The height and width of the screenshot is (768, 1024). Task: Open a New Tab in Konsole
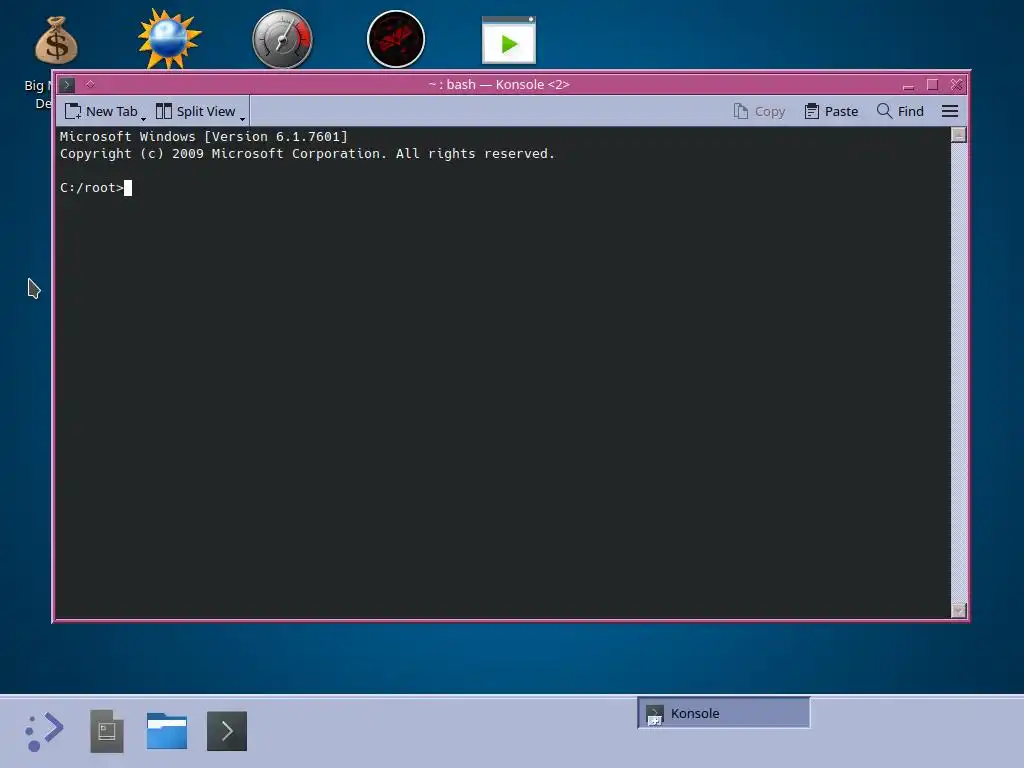(x=101, y=111)
